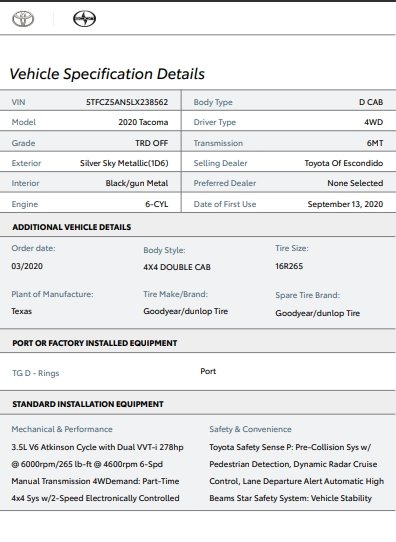Select the 2020 Tacoma model value
Image resolution: width=396 pixels, height=542 pixels.
143,122
